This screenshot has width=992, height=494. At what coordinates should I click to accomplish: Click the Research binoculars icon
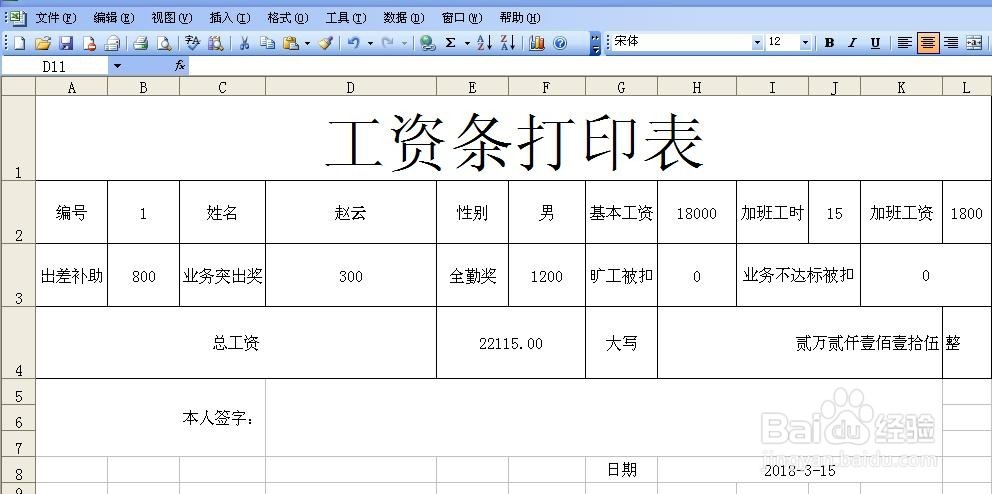click(x=216, y=43)
